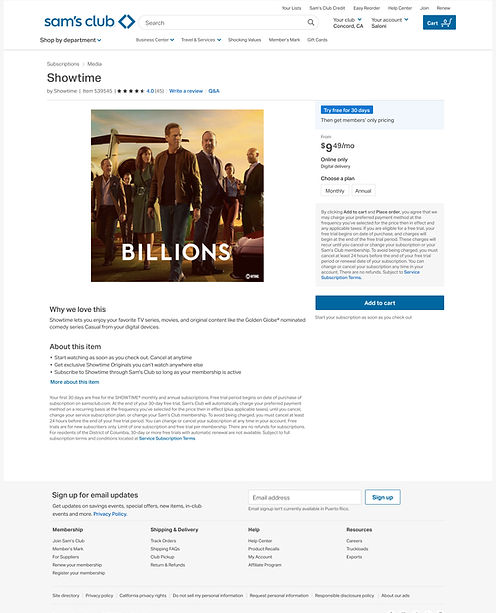Click the Q&A link
Screen dimensions: 496x613
[x=214, y=91]
